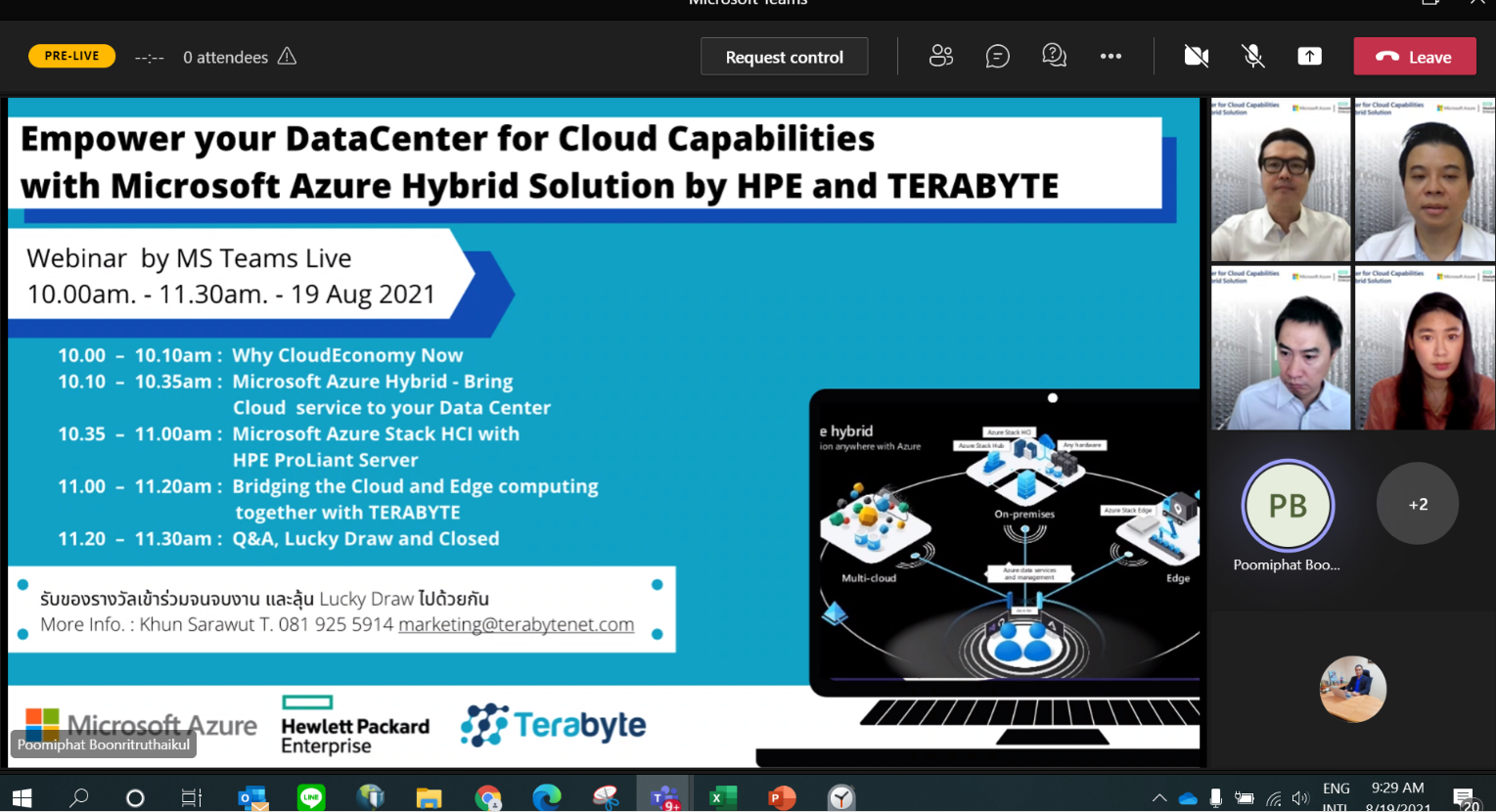Click the Poomiphat Boonritruthaikul presenter name tag
The height and width of the screenshot is (812, 1496).
point(104,744)
